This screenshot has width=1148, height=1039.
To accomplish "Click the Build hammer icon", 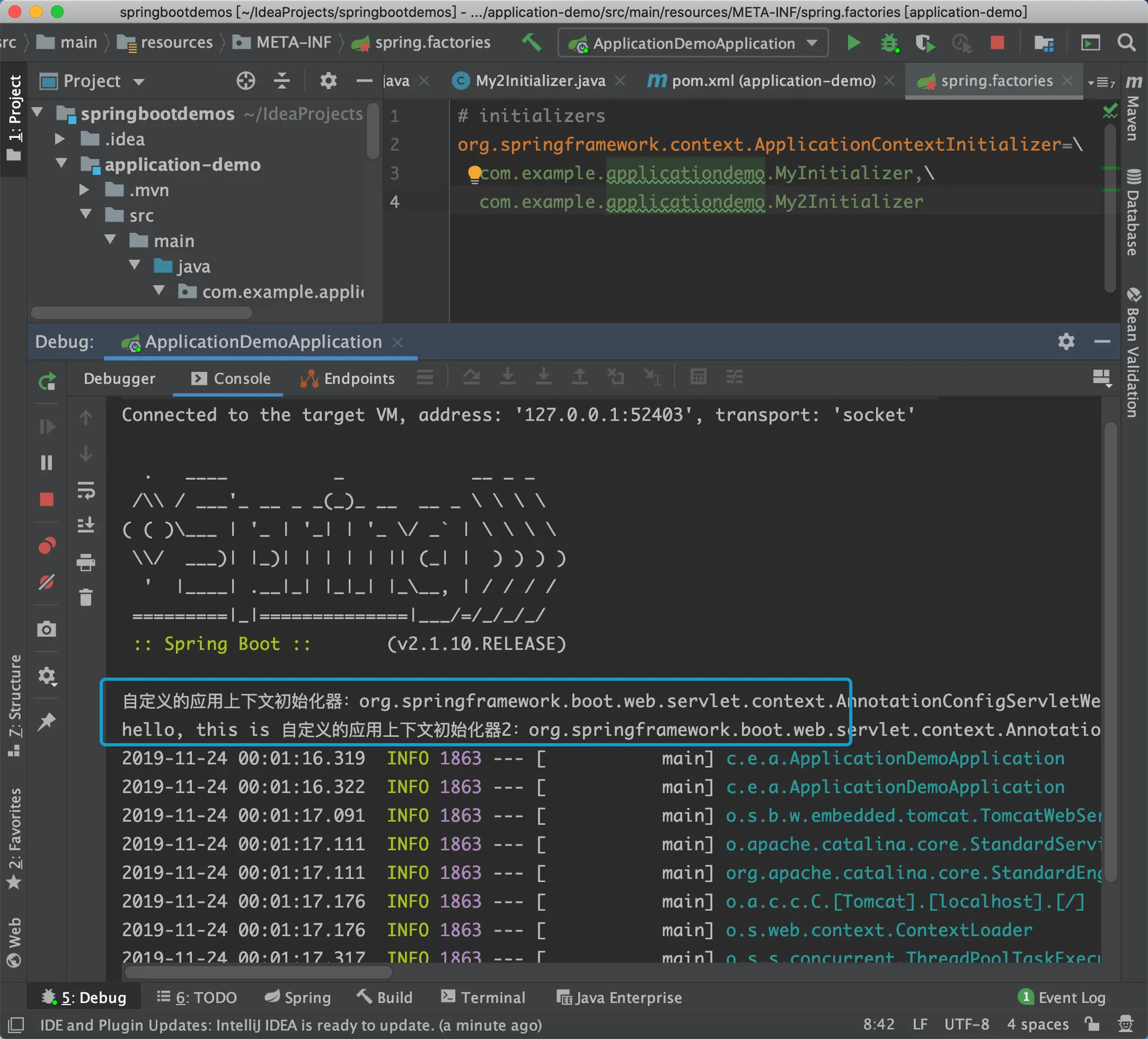I will (x=532, y=43).
